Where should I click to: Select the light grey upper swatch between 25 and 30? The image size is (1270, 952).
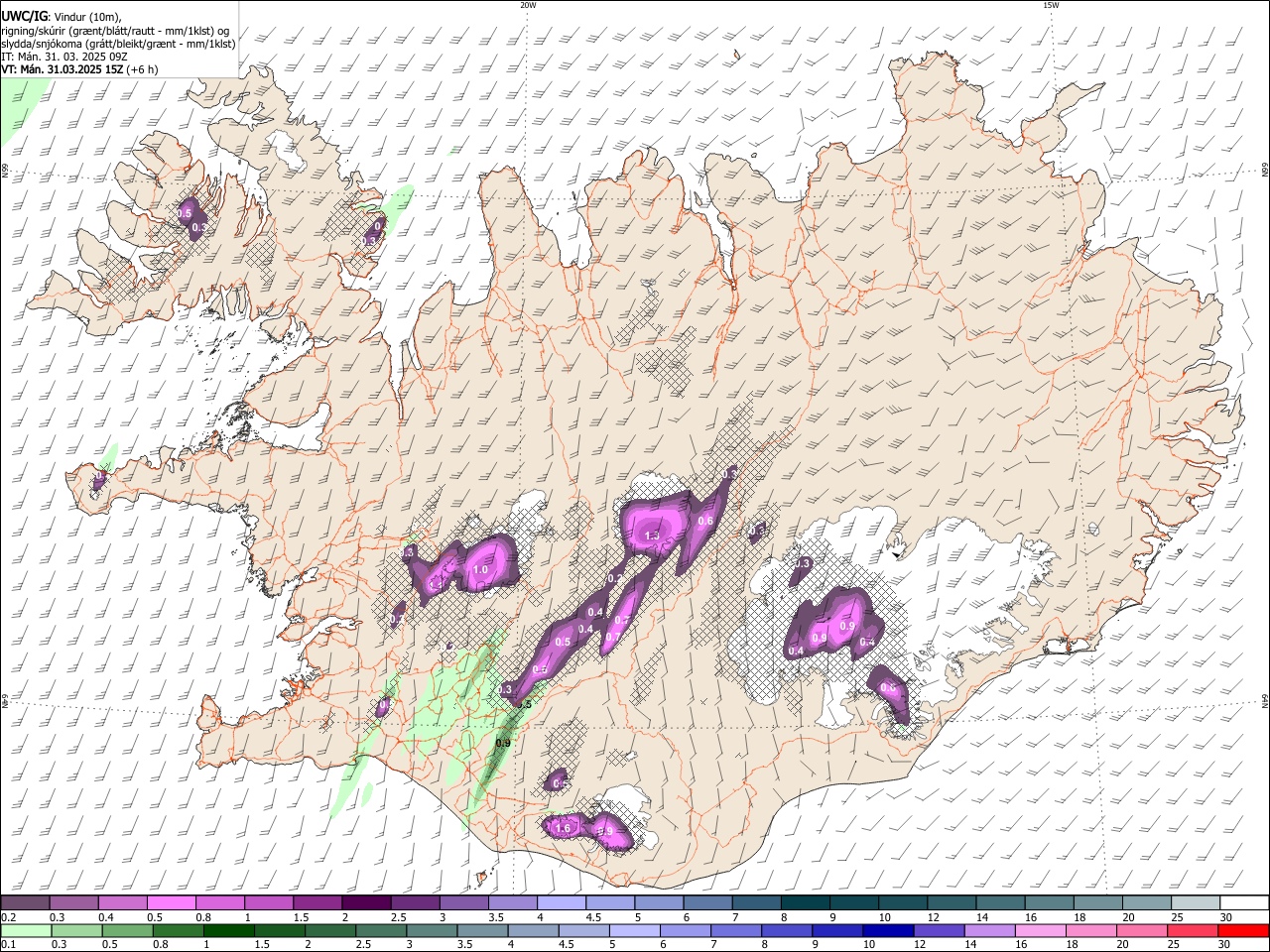[1196, 902]
